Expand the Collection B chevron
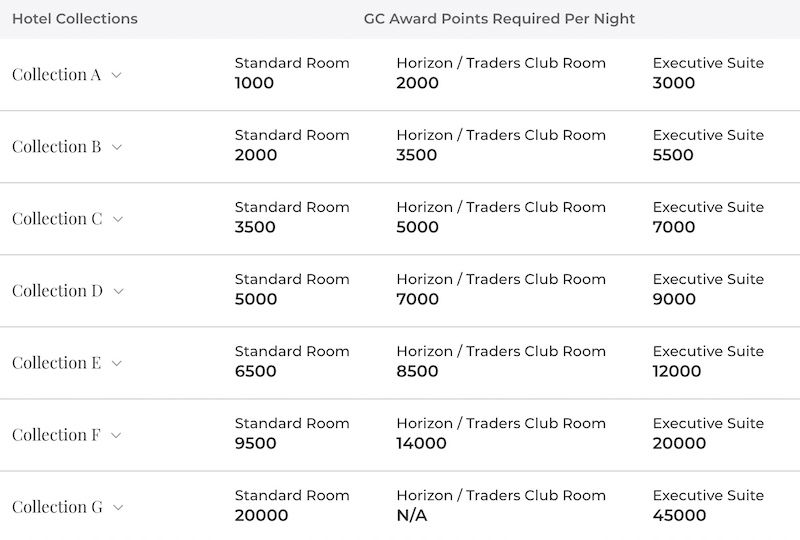800x540 pixels. (116, 147)
